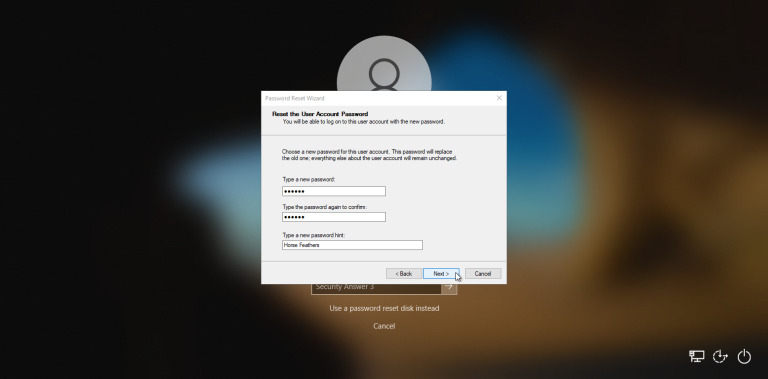Submit Security Answer 3 with the arrow button
Screen dimensions: 768x379
coord(449,287)
